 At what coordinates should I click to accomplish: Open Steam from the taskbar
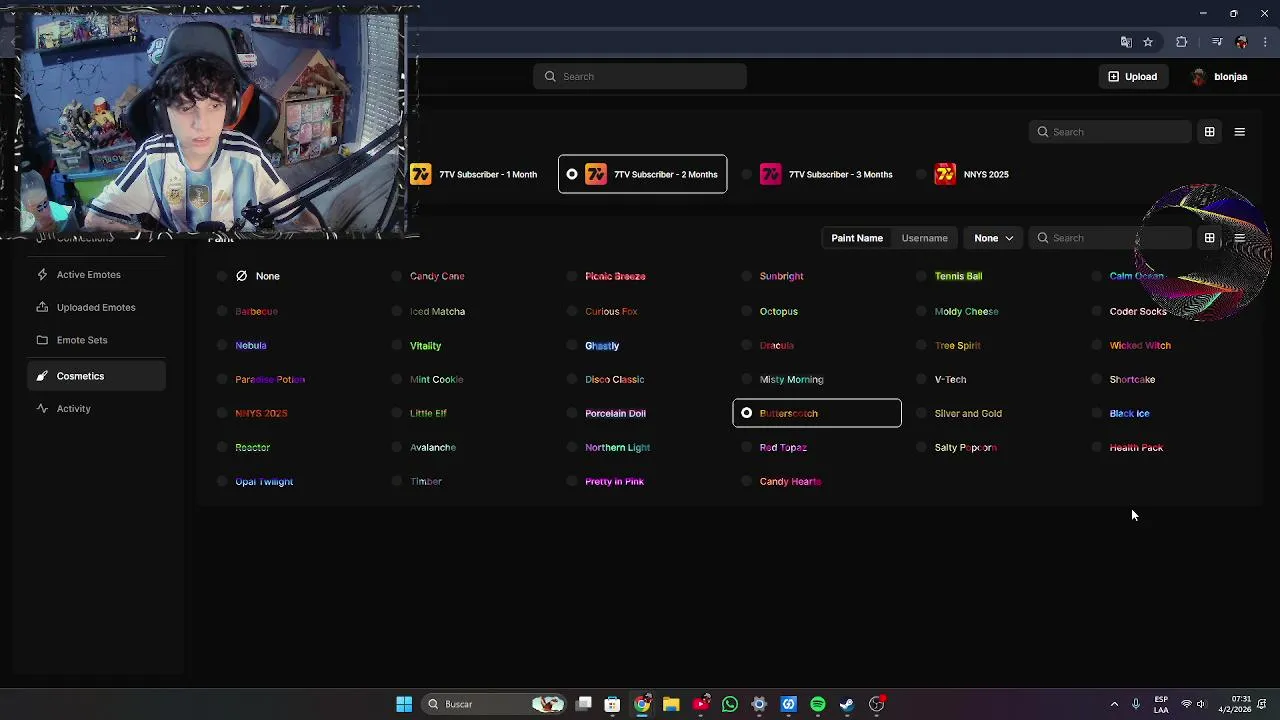click(847, 704)
